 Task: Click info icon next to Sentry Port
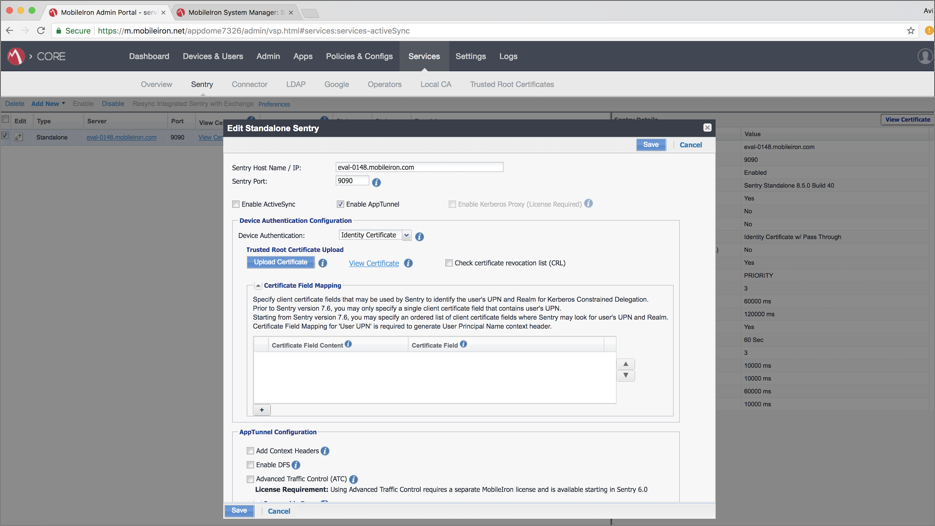tap(376, 182)
